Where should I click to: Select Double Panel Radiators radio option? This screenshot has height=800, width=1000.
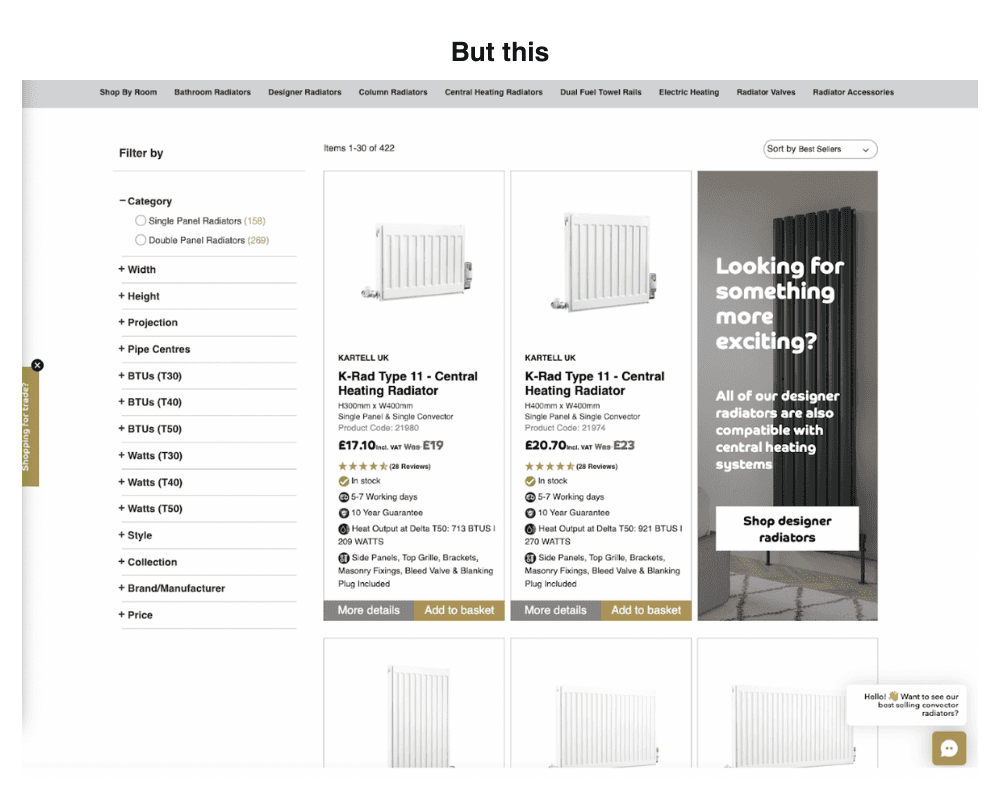pos(140,240)
